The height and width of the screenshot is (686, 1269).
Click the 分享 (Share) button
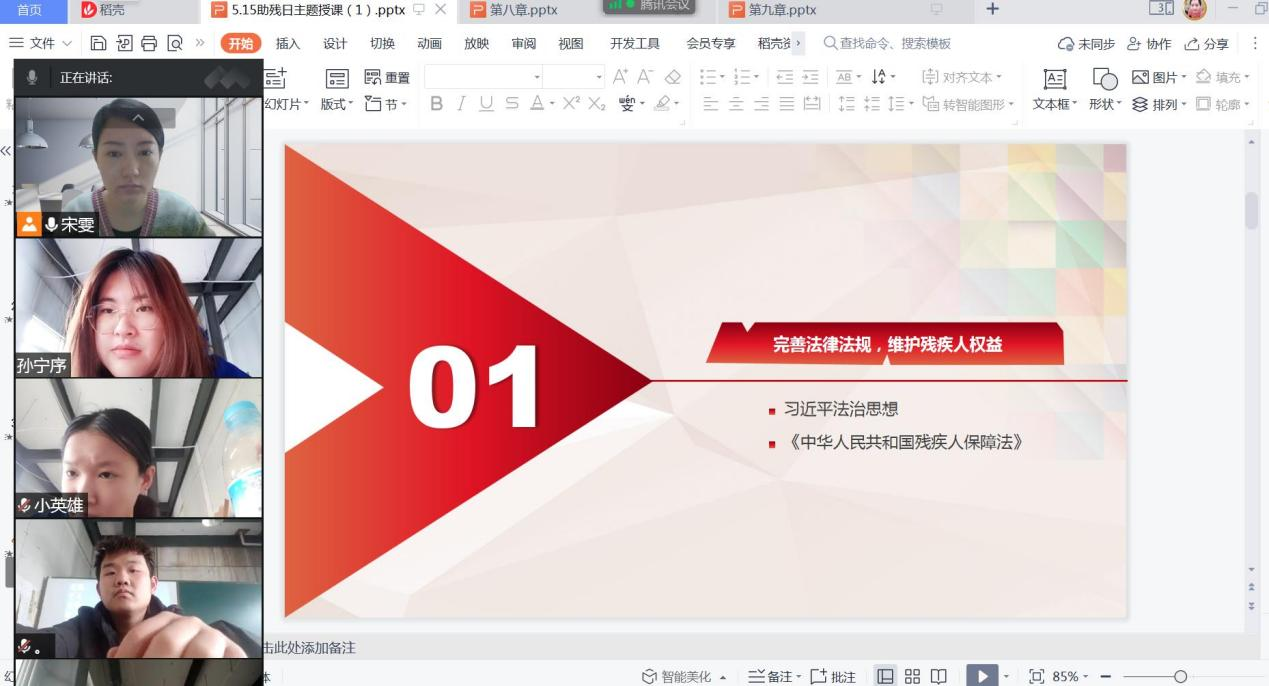pos(1206,44)
